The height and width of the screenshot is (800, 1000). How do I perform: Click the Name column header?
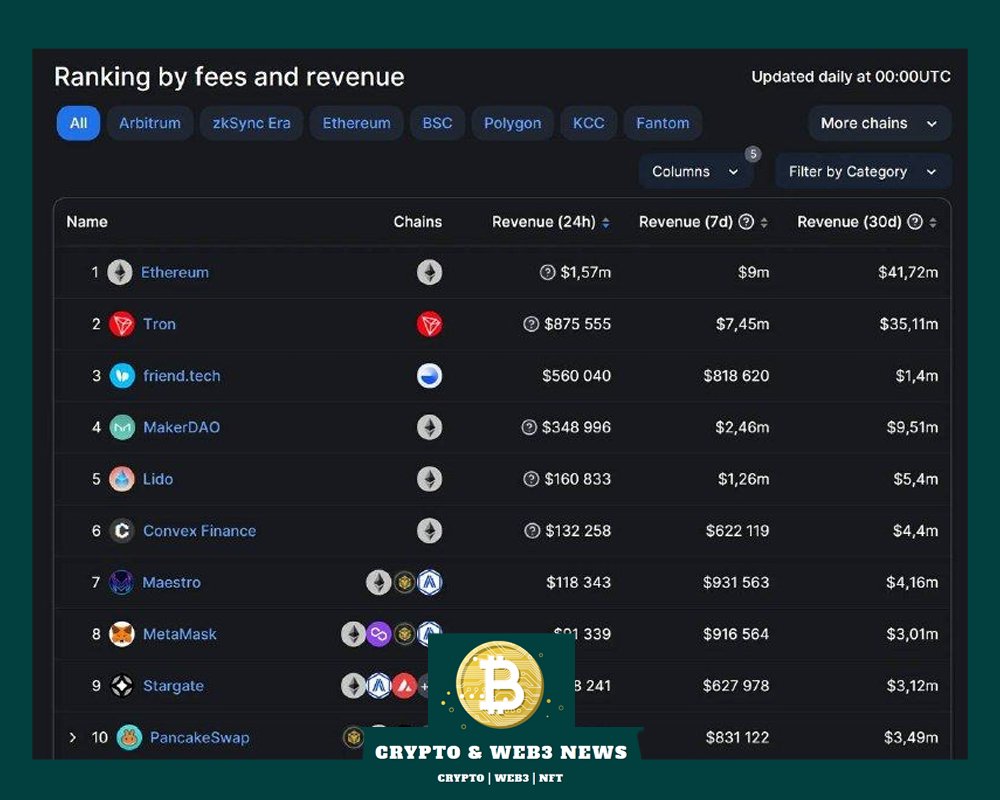87,222
